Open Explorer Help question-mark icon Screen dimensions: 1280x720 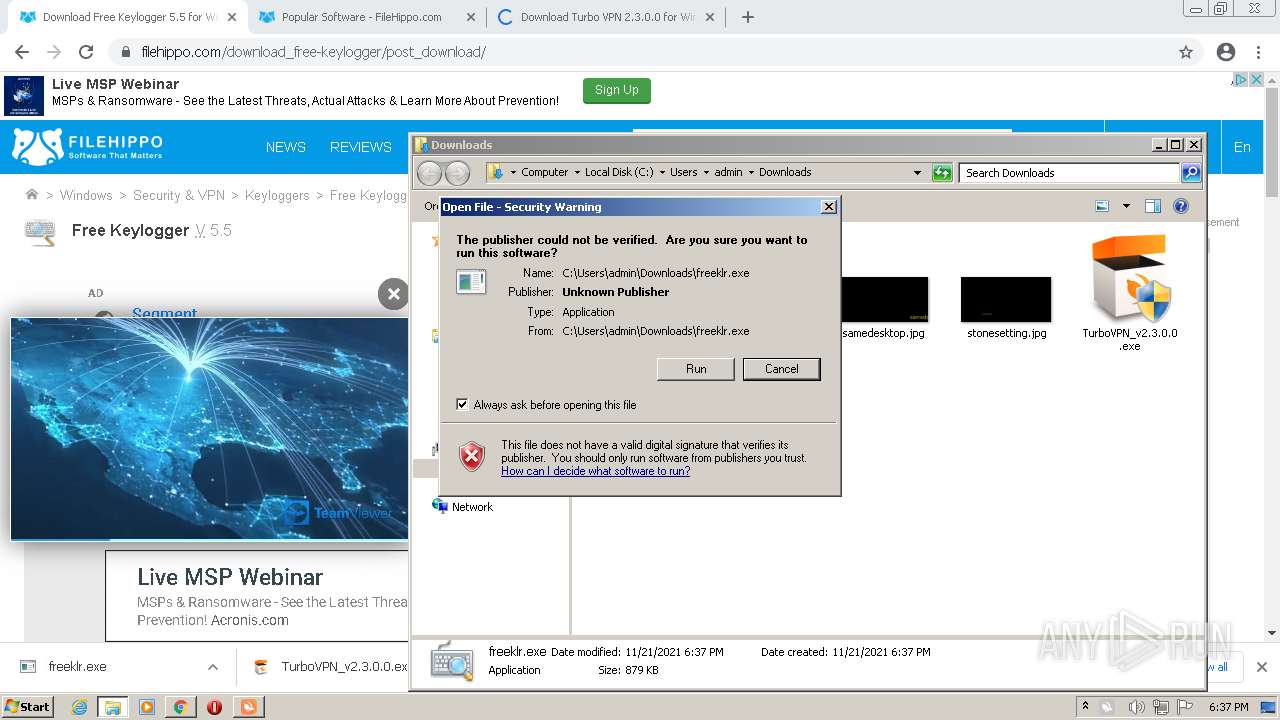pyautogui.click(x=1181, y=206)
